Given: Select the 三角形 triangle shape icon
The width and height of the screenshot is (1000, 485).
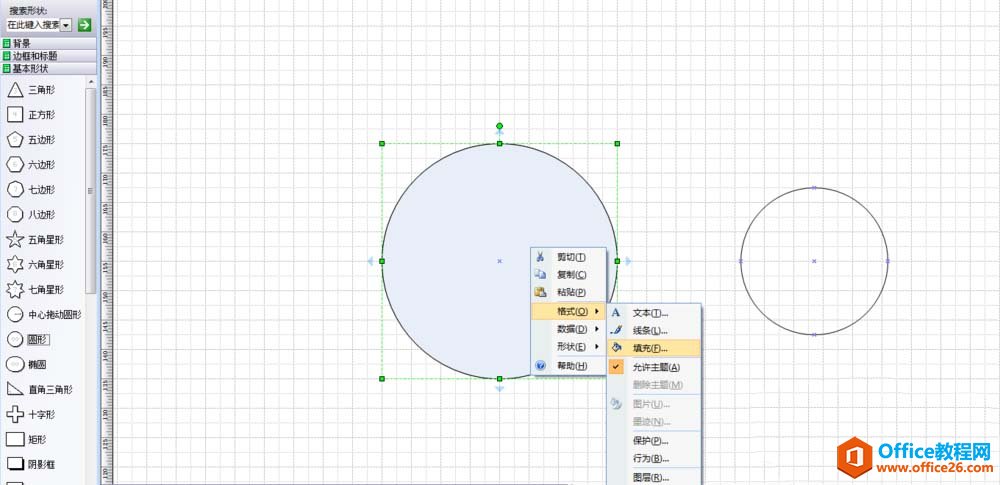Looking at the screenshot, I should click(16, 90).
